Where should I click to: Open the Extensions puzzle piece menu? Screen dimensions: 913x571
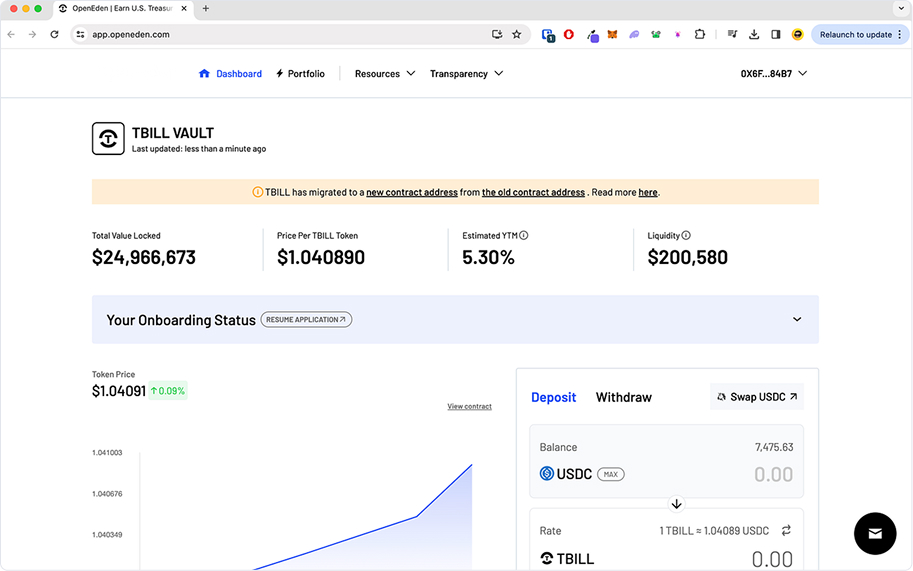pyautogui.click(x=700, y=34)
